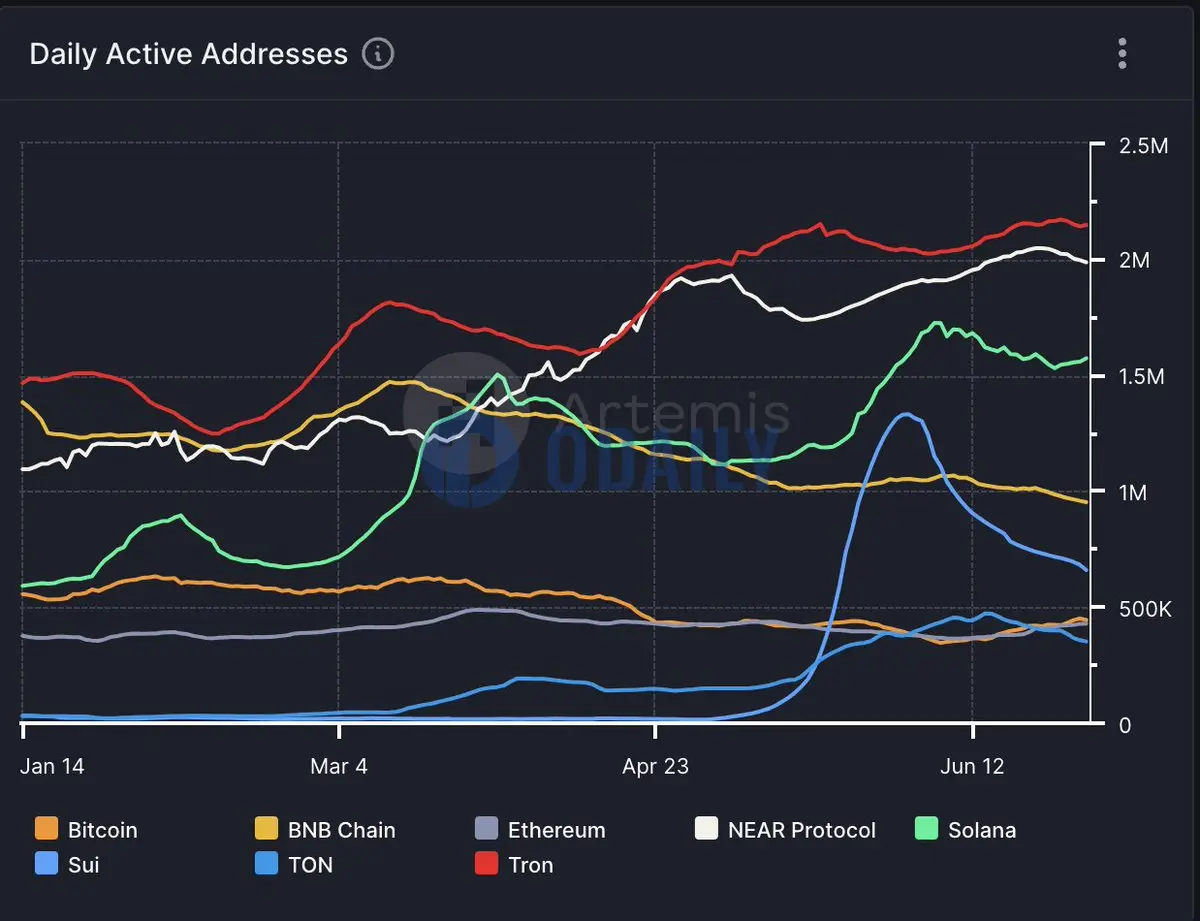
Task: Click the Daily Active Addresses title
Action: click(x=189, y=54)
